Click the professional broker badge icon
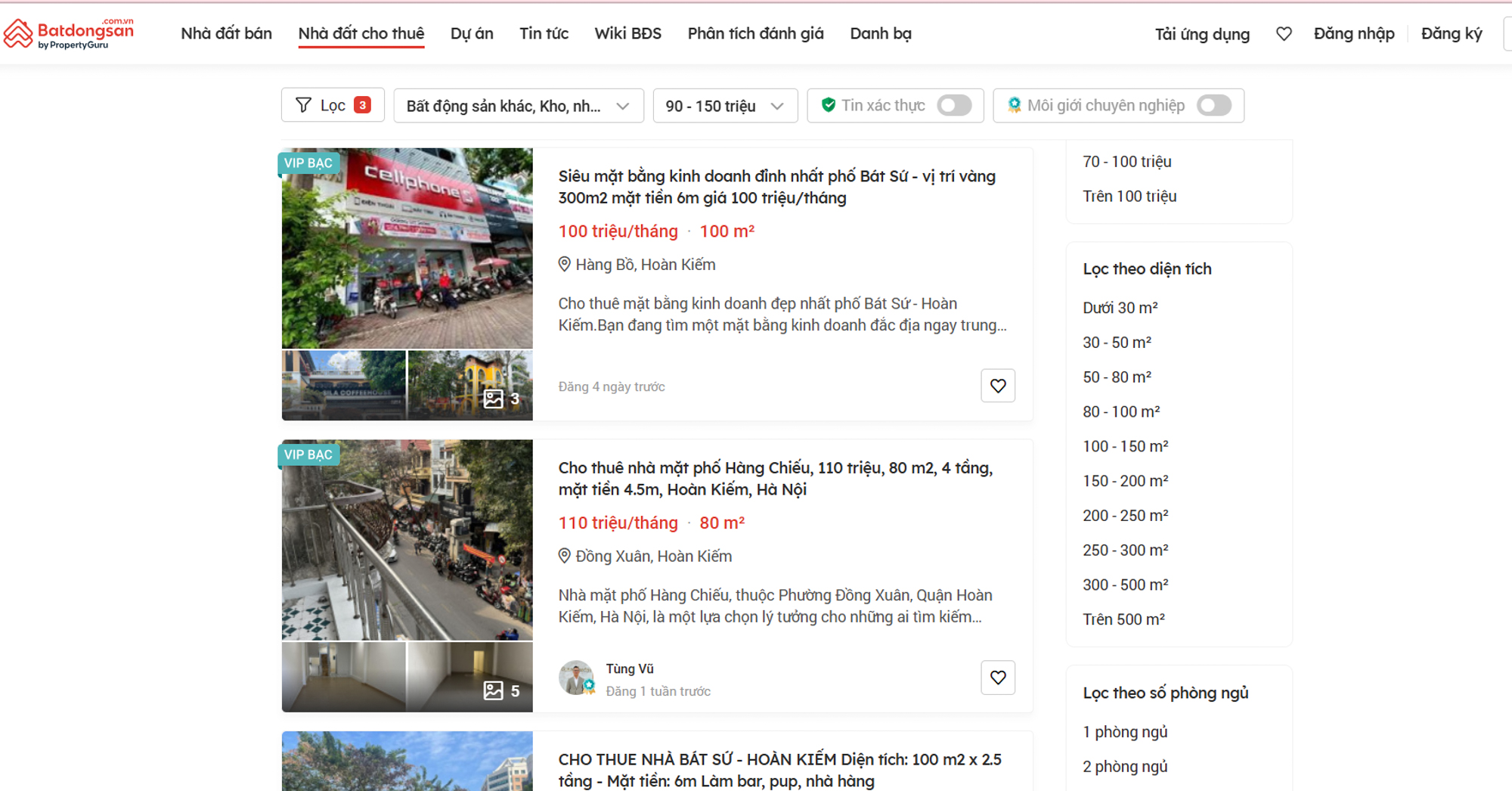Viewport: 1512px width, 791px height. (x=1015, y=105)
